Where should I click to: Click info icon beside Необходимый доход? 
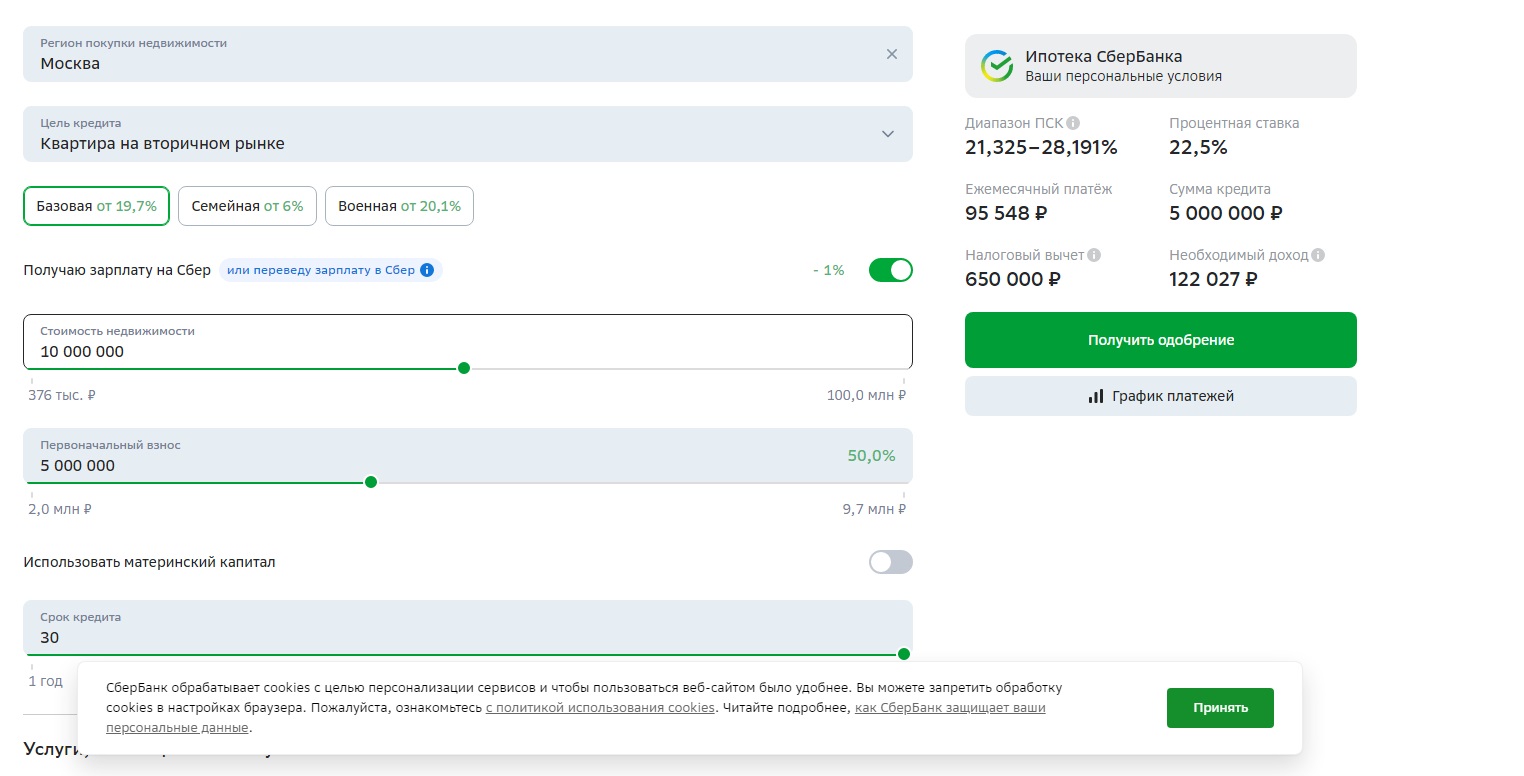pos(1318,255)
